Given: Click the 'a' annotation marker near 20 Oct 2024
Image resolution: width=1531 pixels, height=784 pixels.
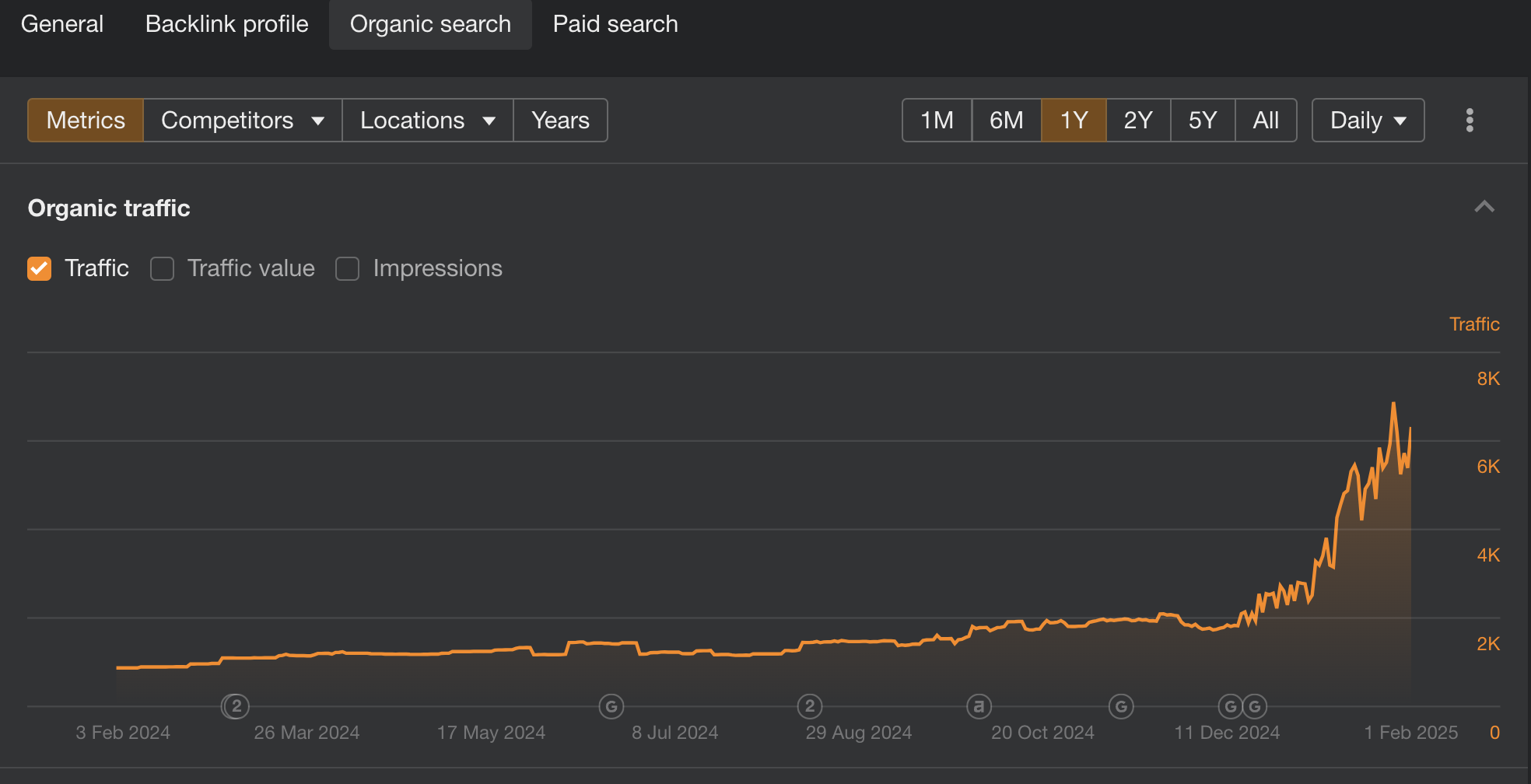Looking at the screenshot, I should [x=979, y=706].
